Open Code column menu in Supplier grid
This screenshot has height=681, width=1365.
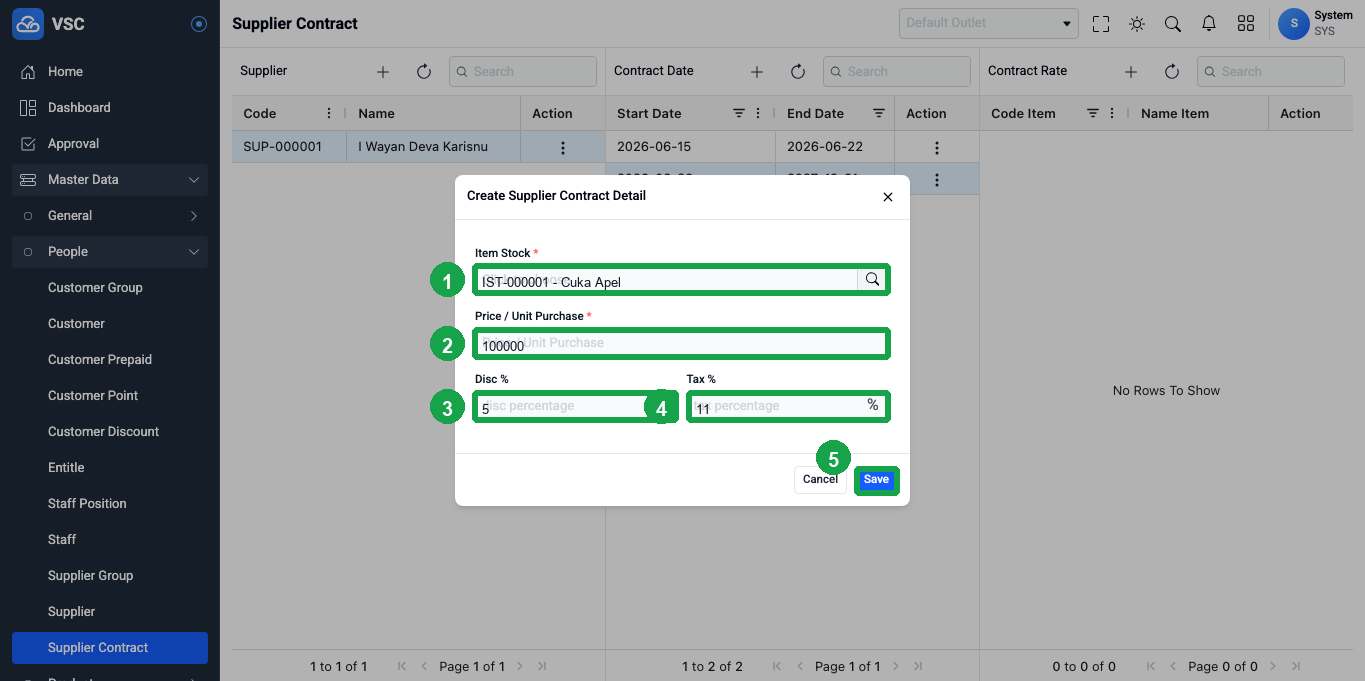tap(329, 113)
